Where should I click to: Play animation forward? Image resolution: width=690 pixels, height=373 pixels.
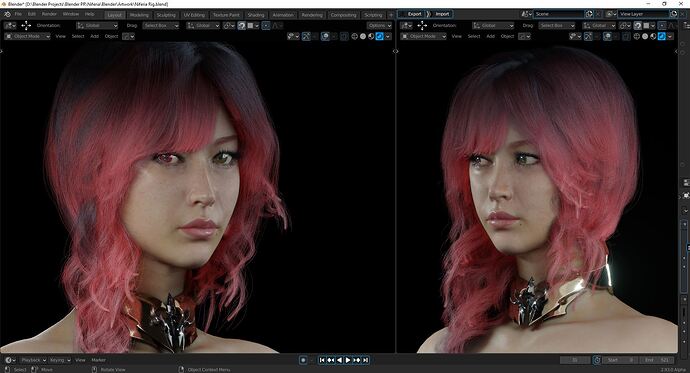click(348, 360)
